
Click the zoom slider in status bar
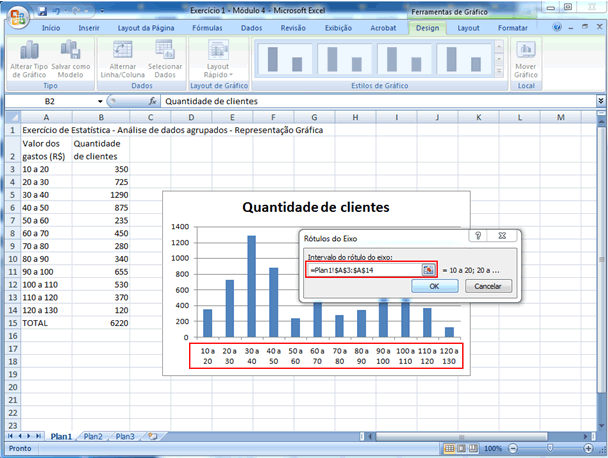(565, 449)
